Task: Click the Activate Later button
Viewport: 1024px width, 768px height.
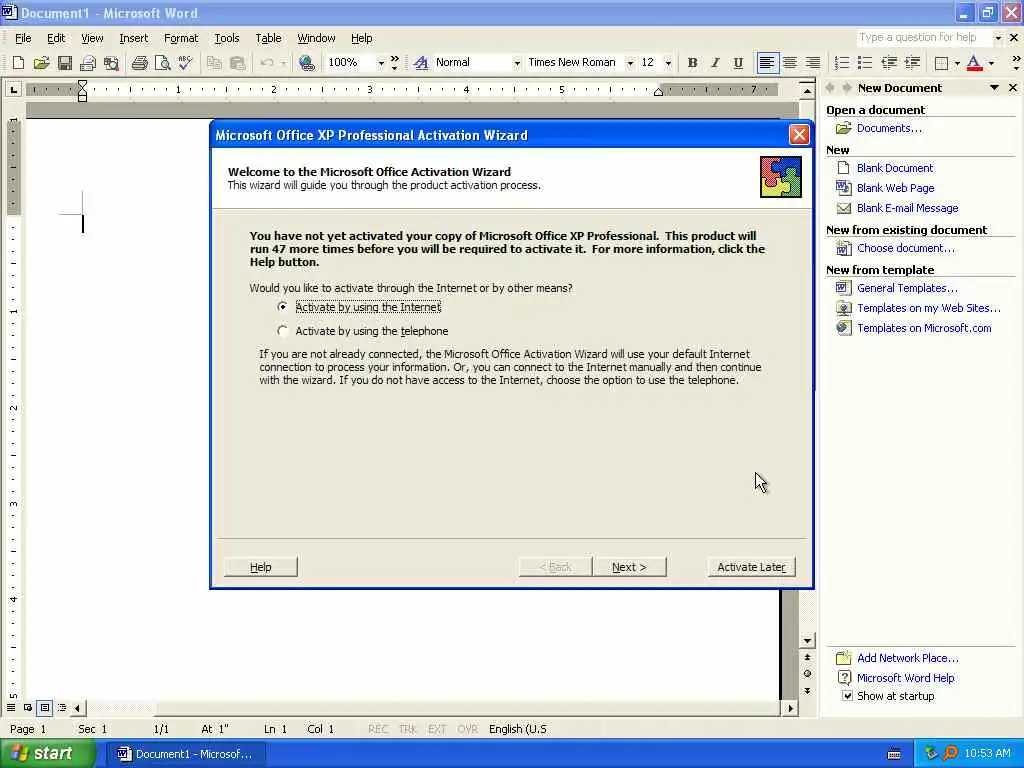Action: click(752, 567)
